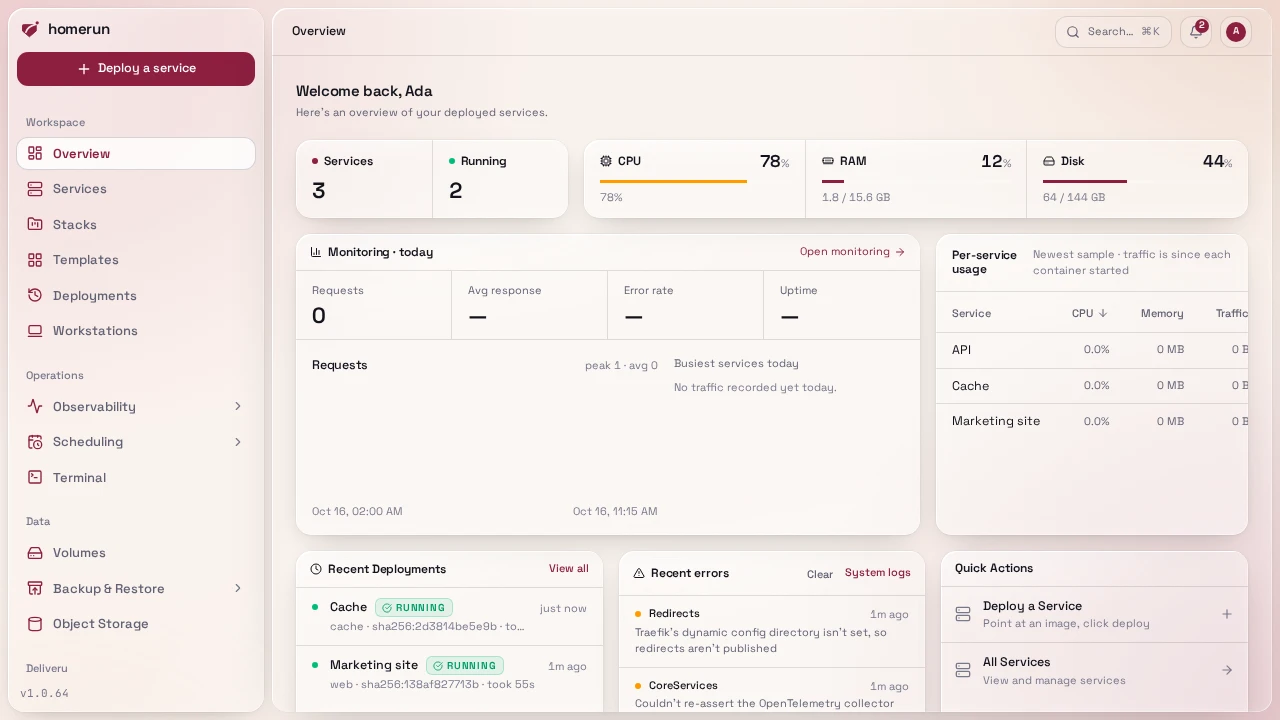Image resolution: width=1280 pixels, height=720 pixels.
Task: Click the homerun logo icon
Action: (x=30, y=29)
